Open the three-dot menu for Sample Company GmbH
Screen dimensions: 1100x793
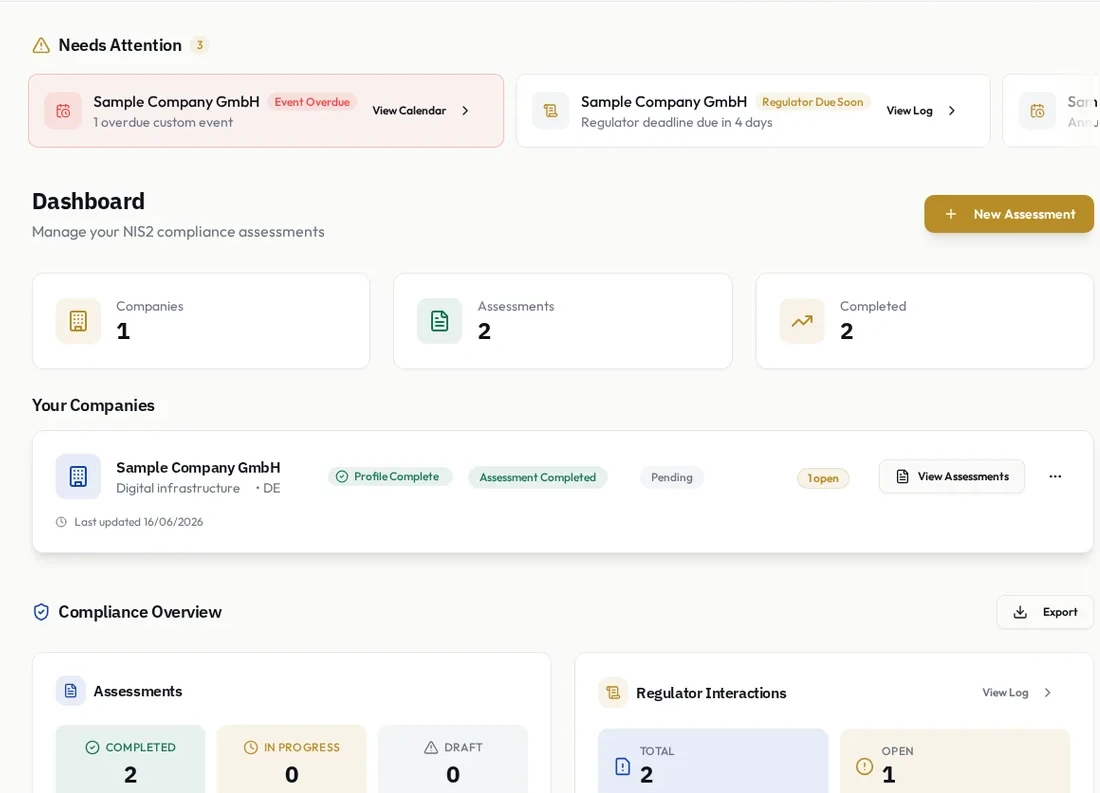point(1055,477)
